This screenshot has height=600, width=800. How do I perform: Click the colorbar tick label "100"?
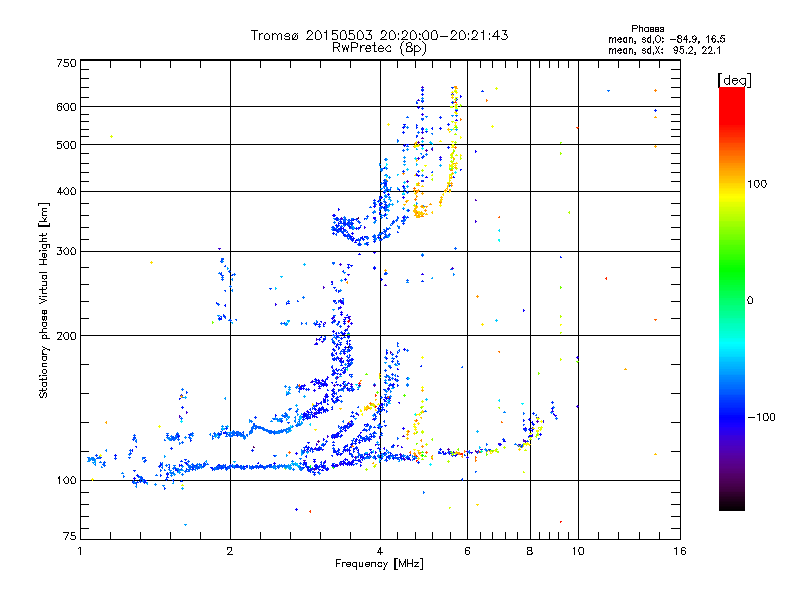point(757,184)
